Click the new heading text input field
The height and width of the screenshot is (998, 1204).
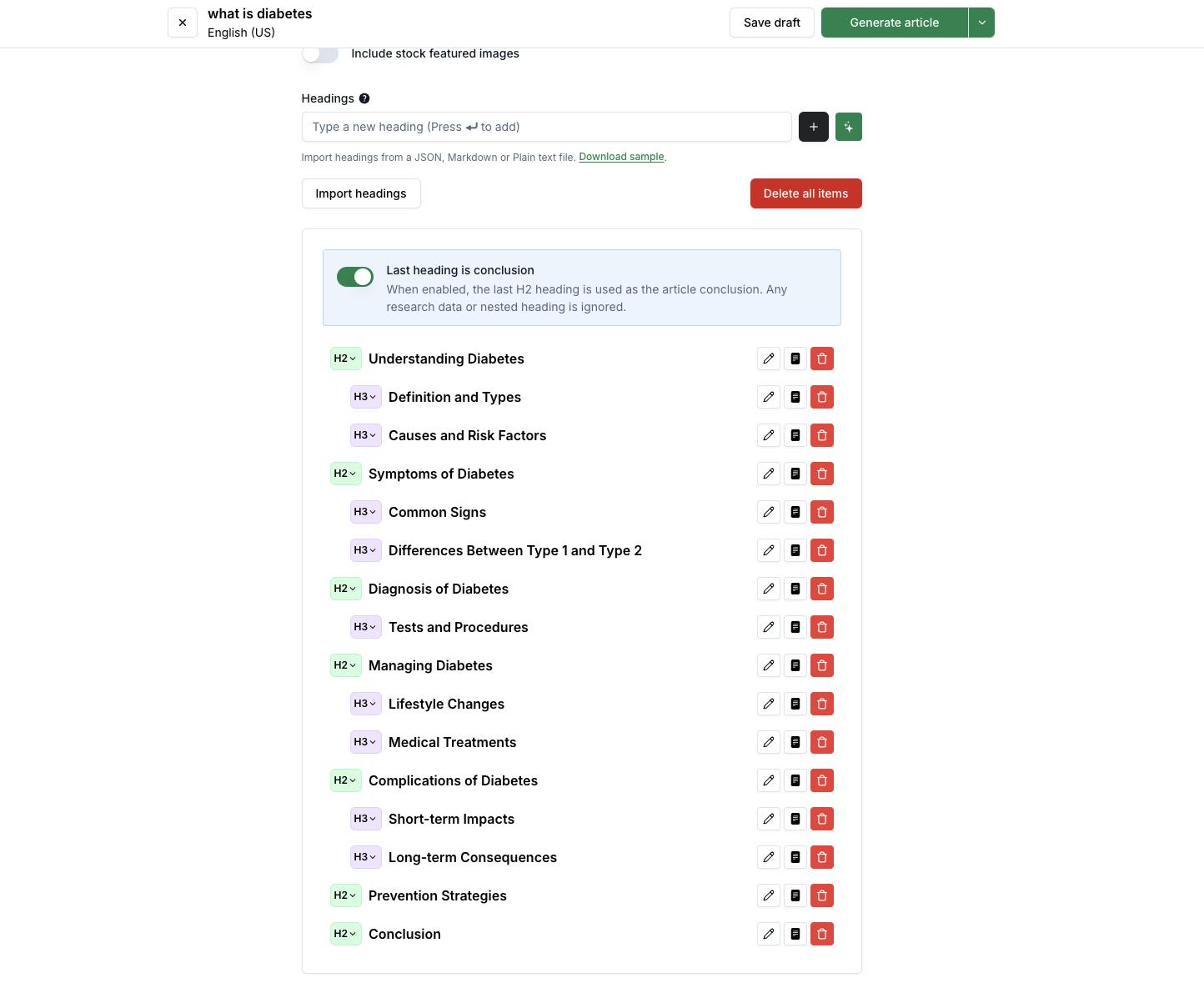(x=546, y=127)
